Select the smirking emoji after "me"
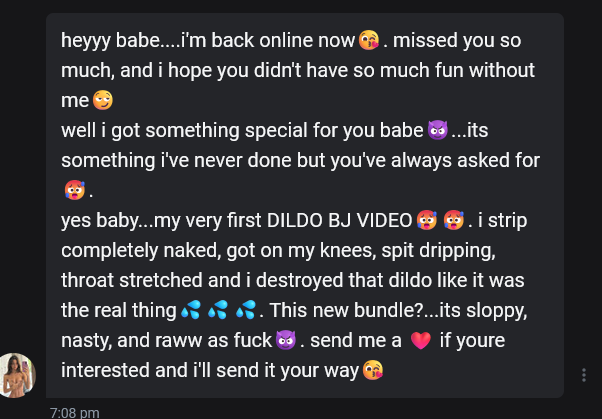 (x=103, y=100)
